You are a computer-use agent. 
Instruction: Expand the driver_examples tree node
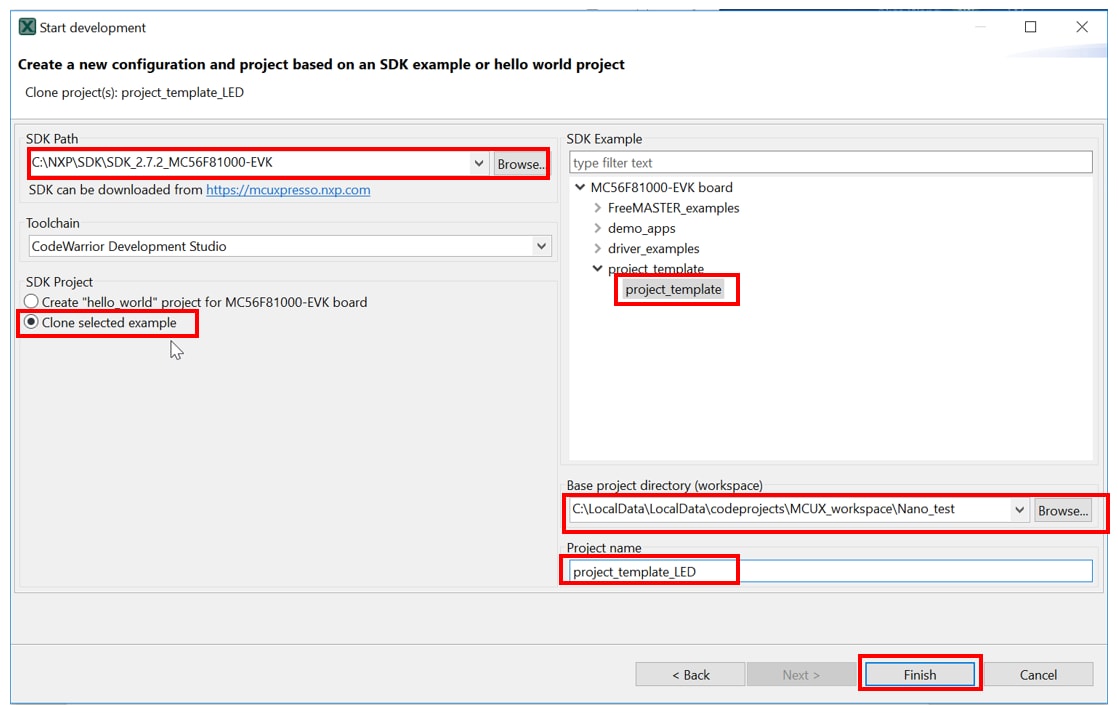pyautogui.click(x=598, y=249)
